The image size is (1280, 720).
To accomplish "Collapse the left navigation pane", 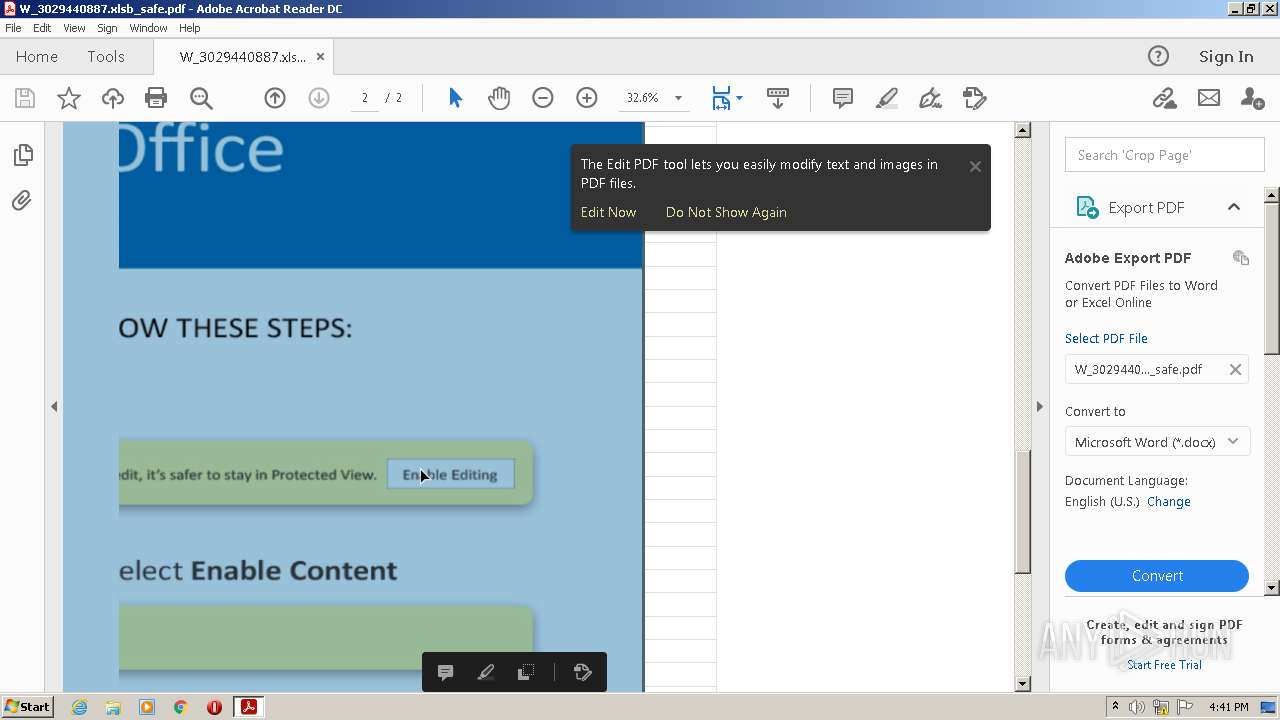I will pyautogui.click(x=54, y=407).
